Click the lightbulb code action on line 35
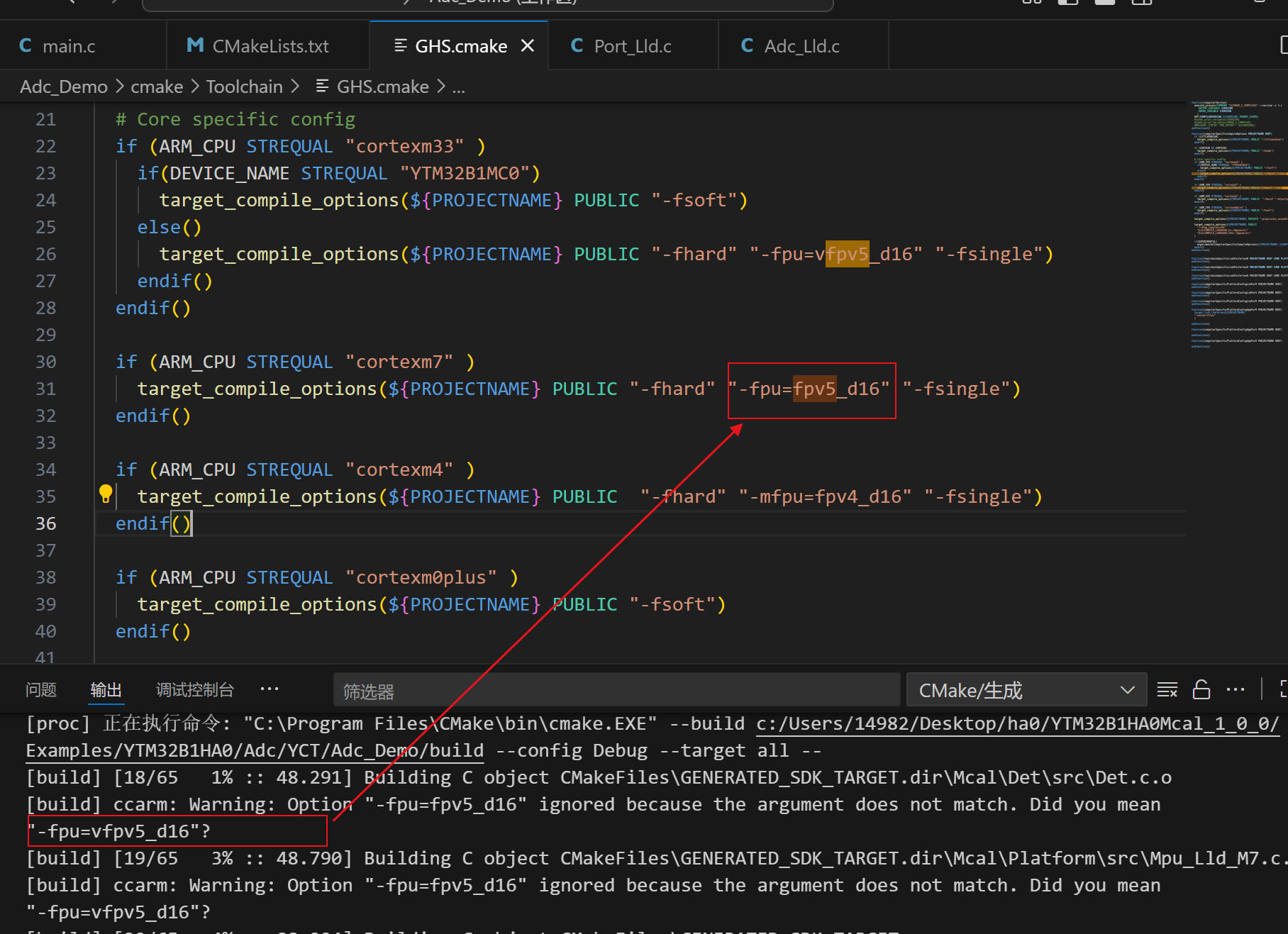 (x=106, y=494)
